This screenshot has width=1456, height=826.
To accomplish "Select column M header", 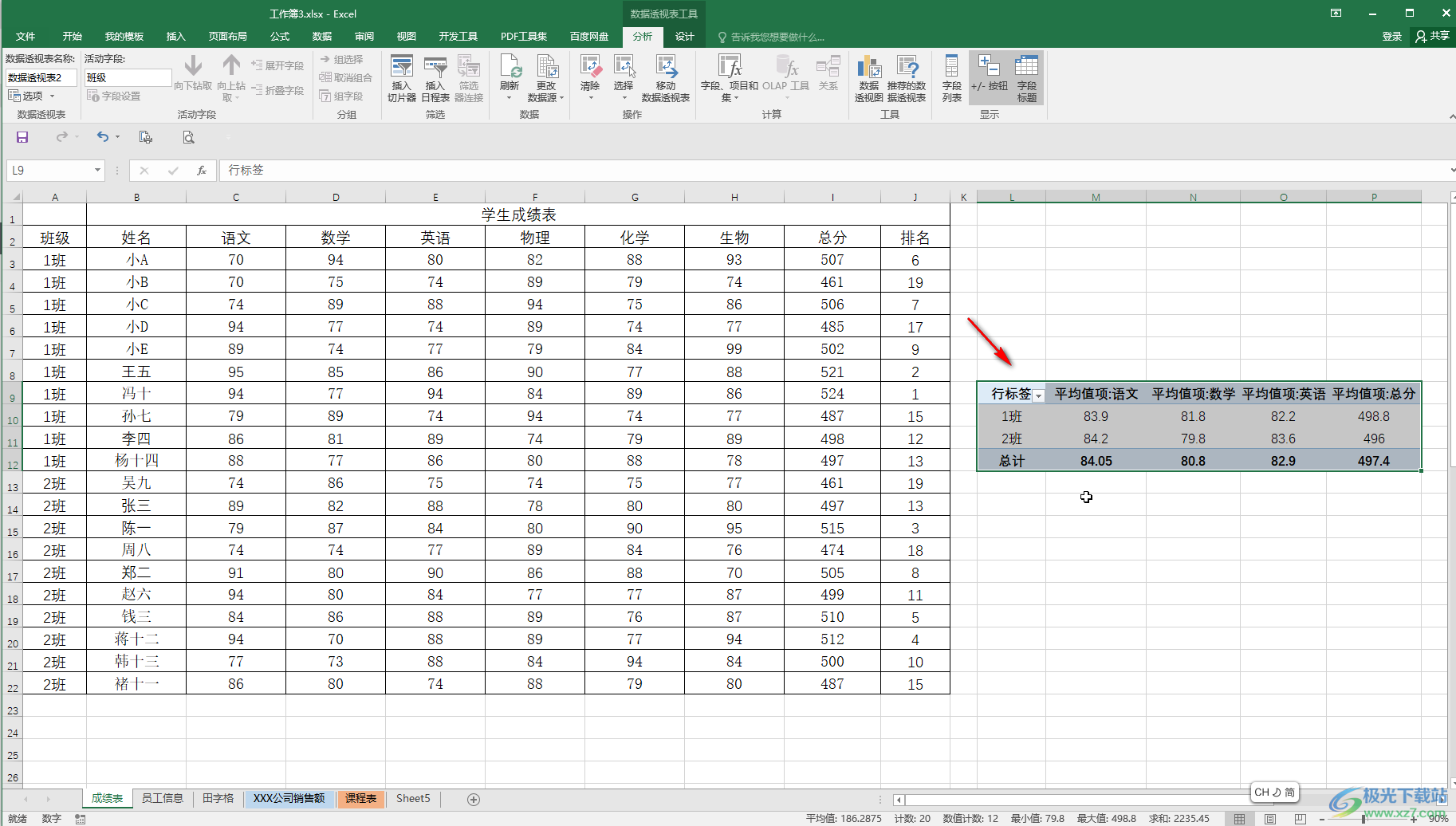I will click(1096, 197).
